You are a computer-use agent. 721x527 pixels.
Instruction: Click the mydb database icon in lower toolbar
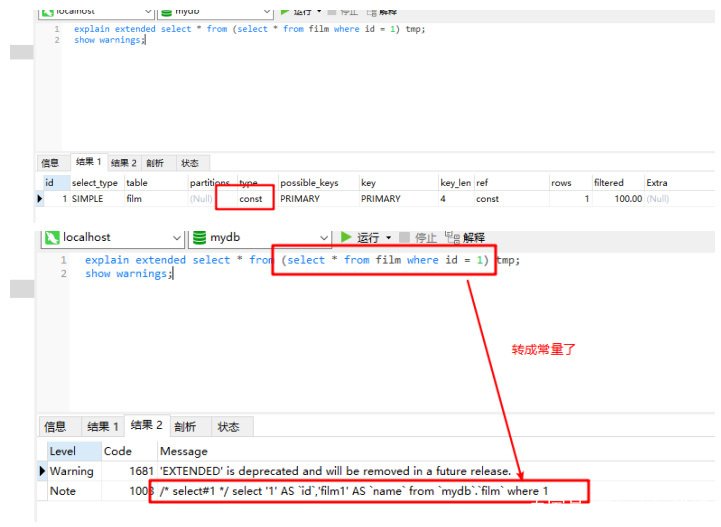pyautogui.click(x=199, y=237)
